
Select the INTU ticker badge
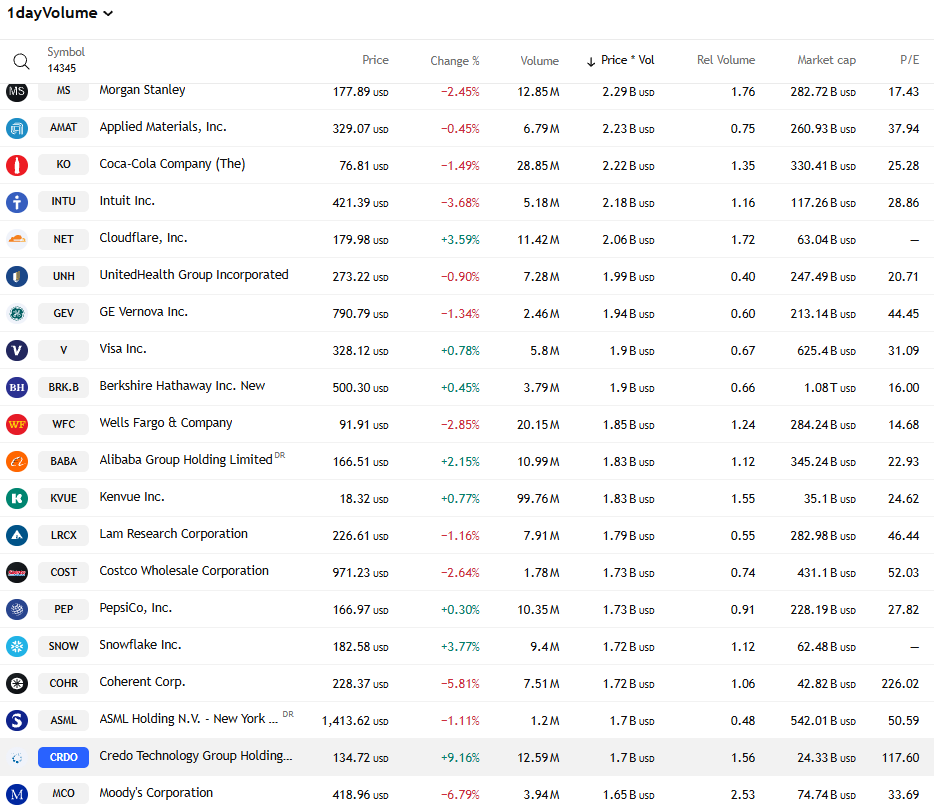tap(63, 201)
